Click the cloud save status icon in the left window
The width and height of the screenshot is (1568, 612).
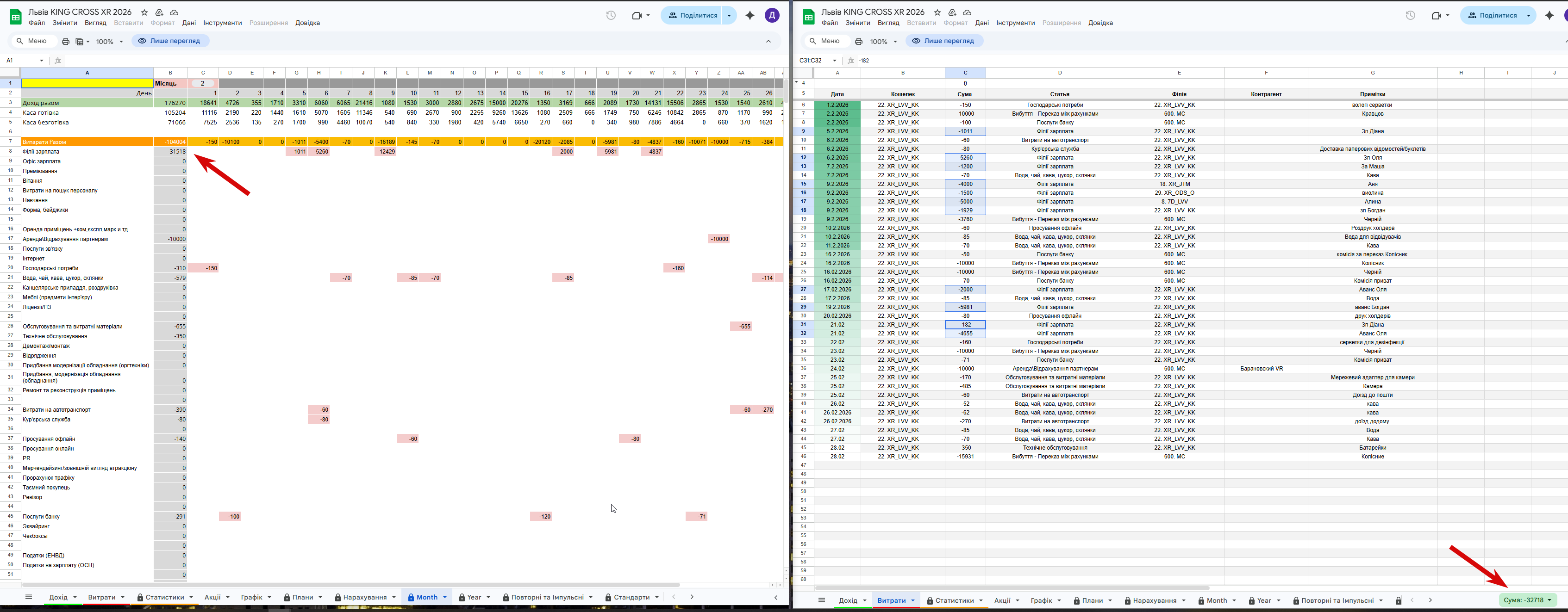tap(174, 12)
